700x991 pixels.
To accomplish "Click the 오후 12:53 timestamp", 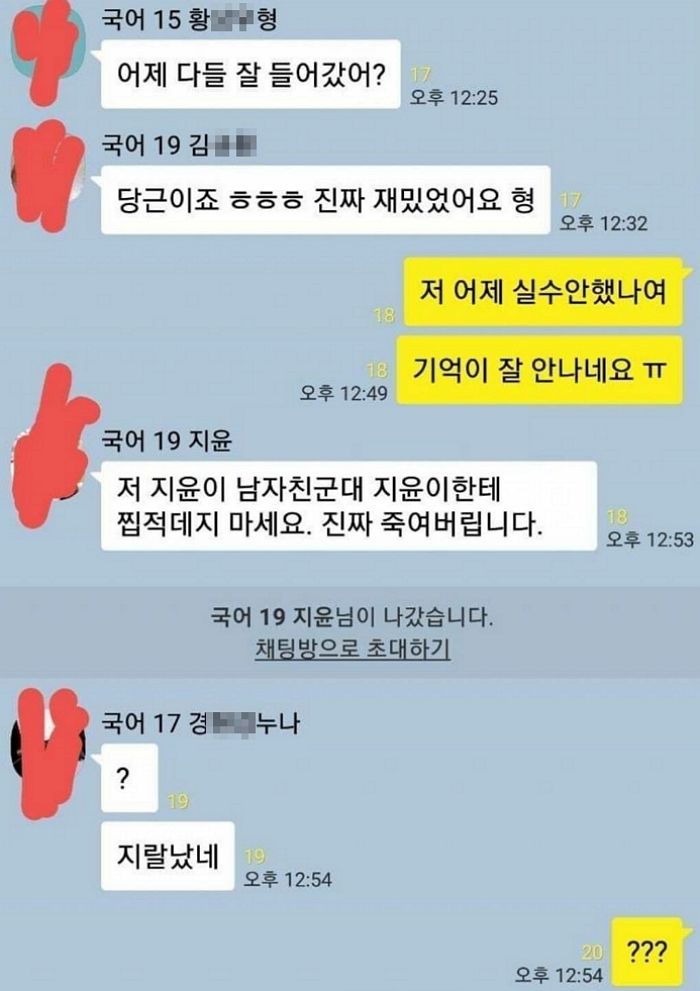I will tap(650, 539).
